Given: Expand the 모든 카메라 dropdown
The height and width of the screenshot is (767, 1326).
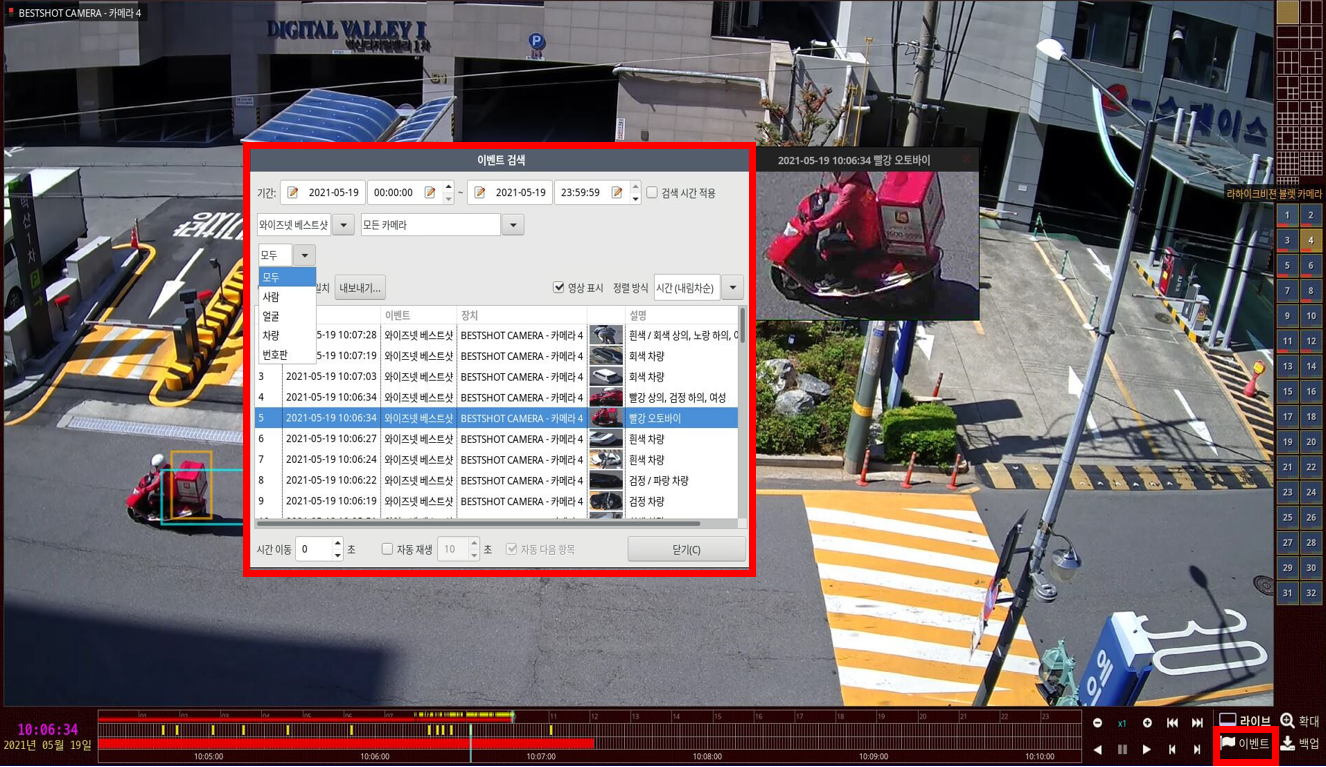Looking at the screenshot, I should coord(513,225).
